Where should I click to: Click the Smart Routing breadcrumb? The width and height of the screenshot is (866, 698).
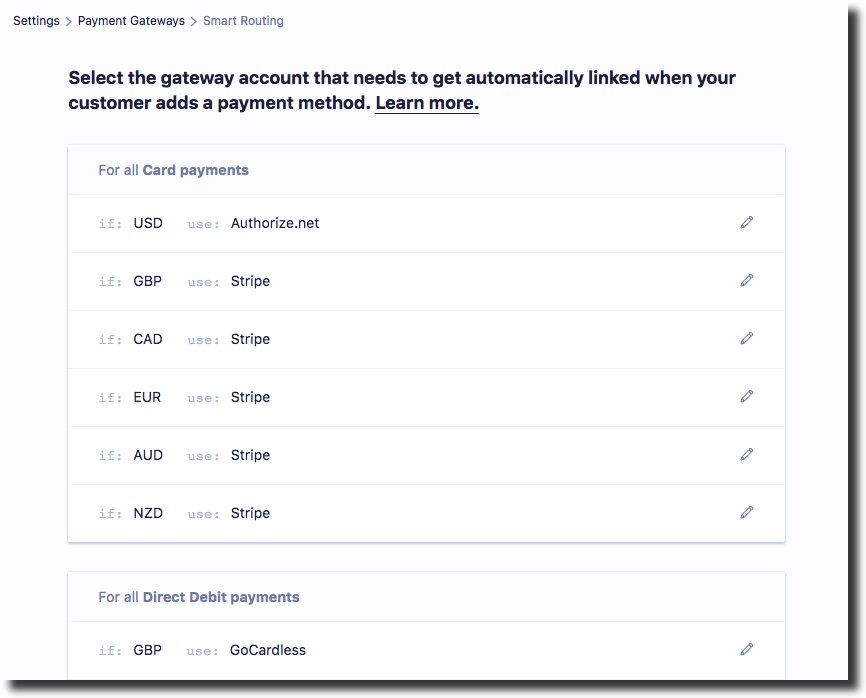[243, 21]
